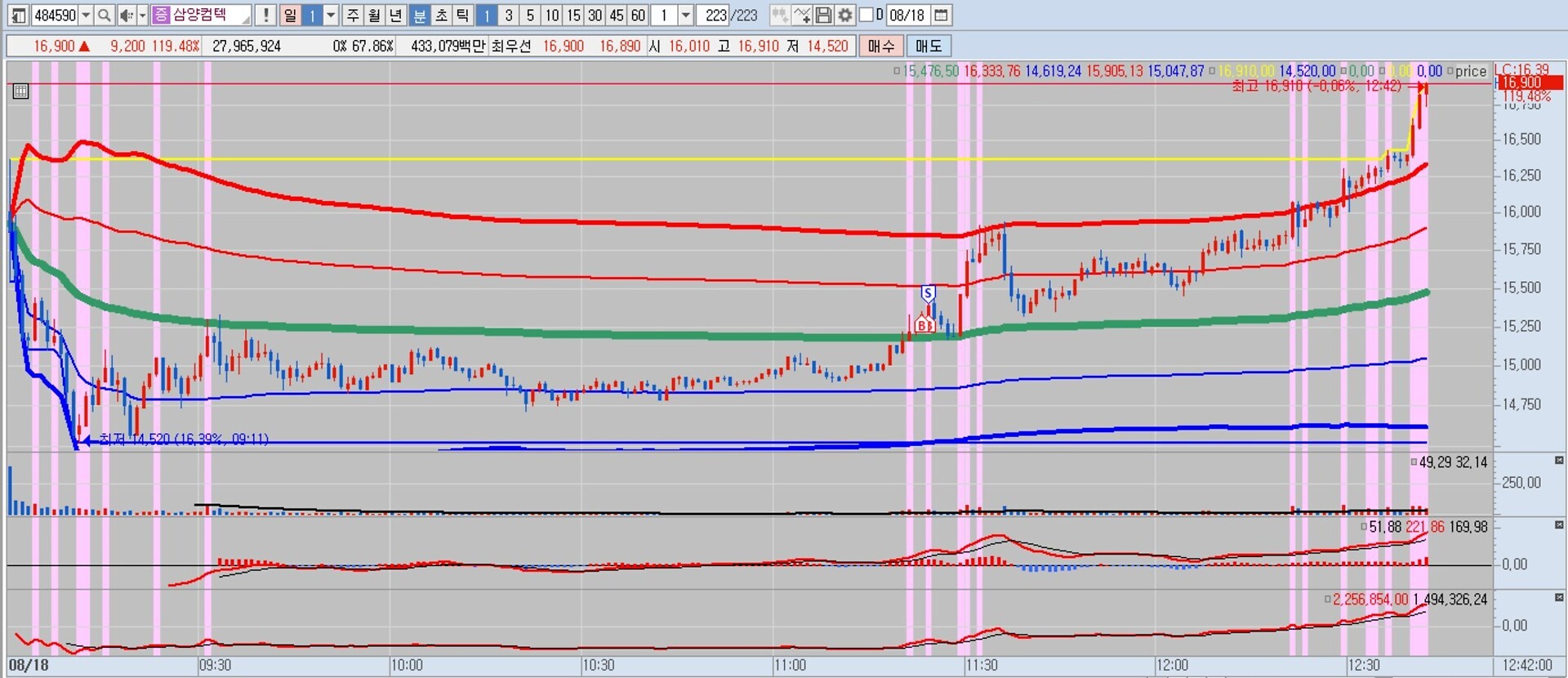Select the 일 (daily) period button

click(290, 15)
